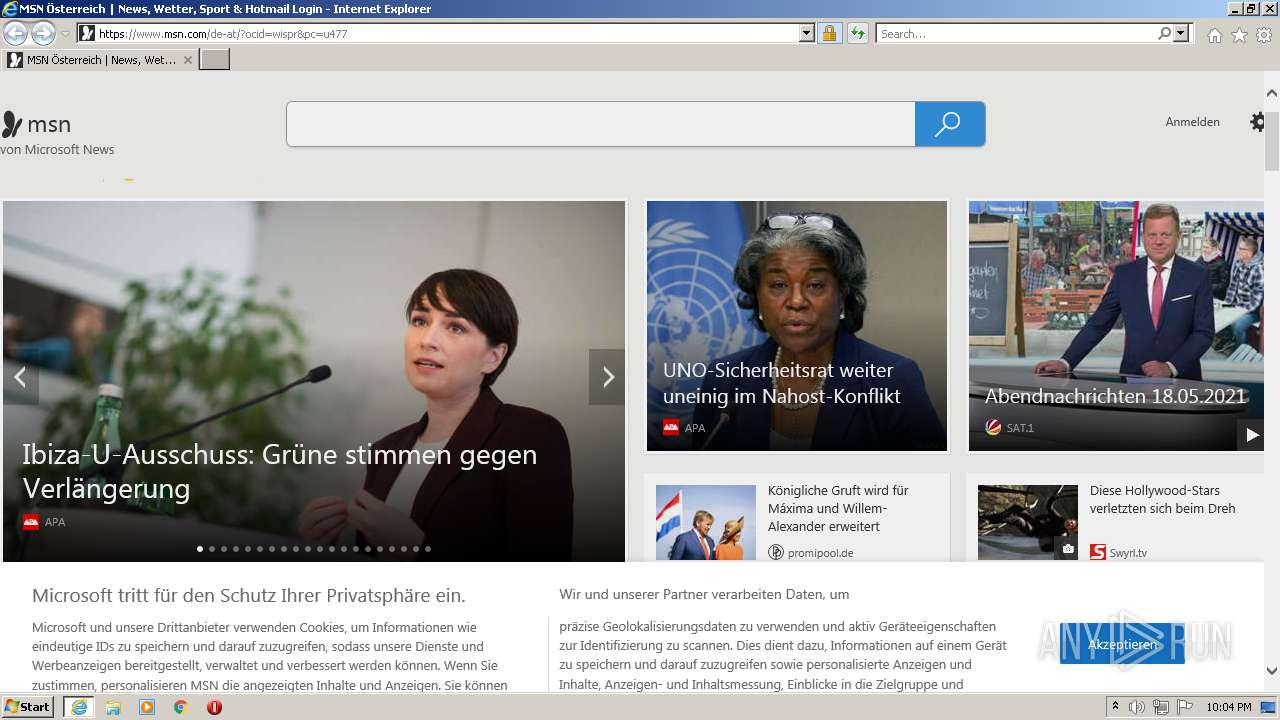This screenshot has width=1280, height=720.
Task: Open Königliche Gruft article link
Action: (838, 508)
